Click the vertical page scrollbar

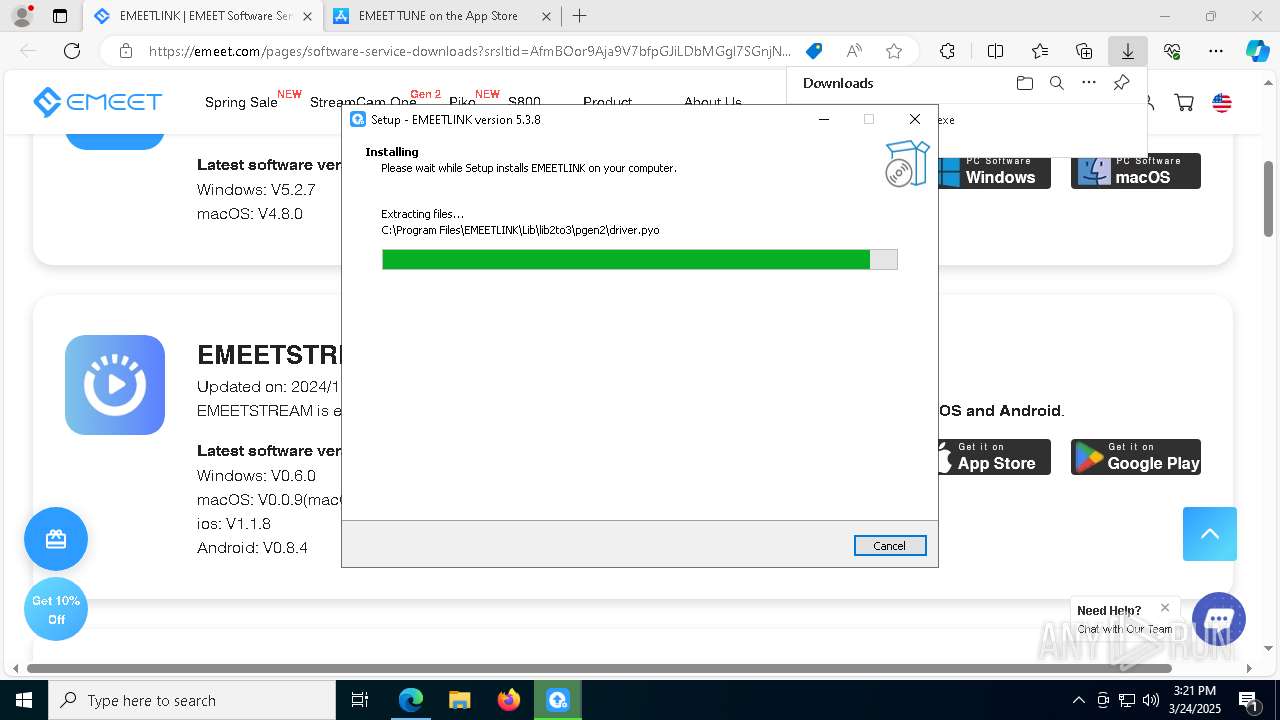point(1269,198)
